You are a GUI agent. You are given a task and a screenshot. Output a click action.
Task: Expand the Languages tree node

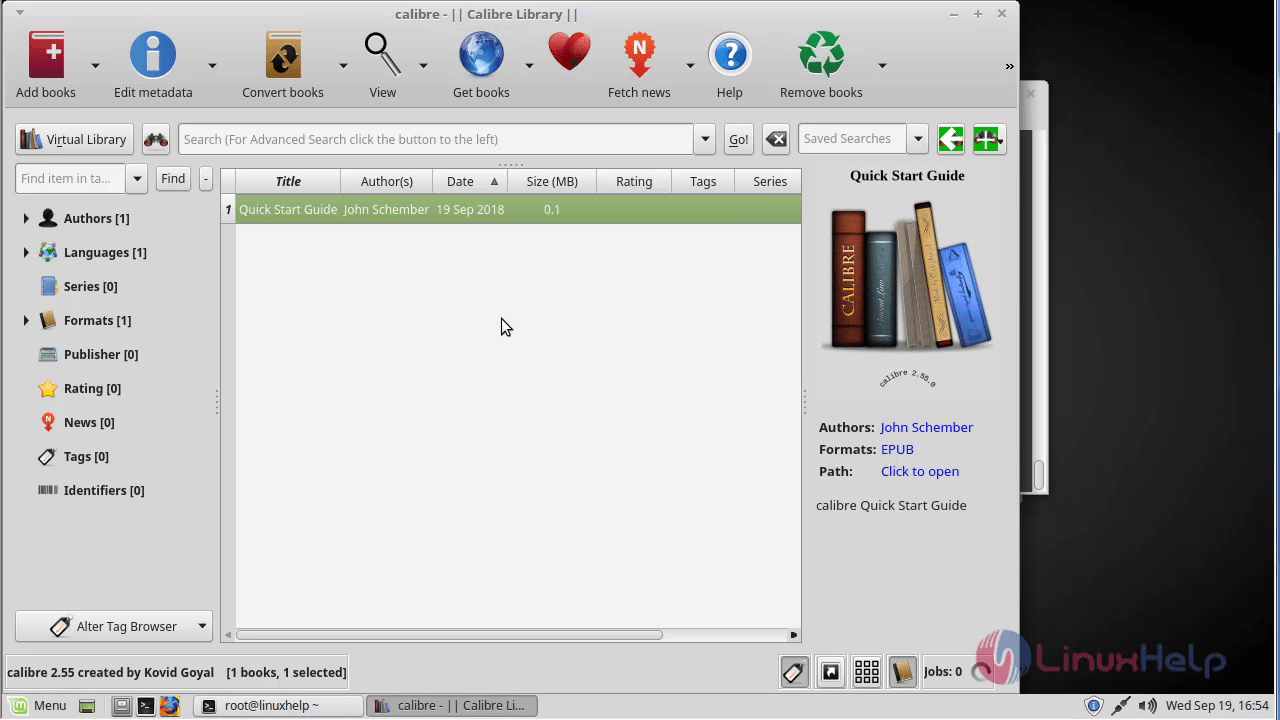tap(26, 252)
